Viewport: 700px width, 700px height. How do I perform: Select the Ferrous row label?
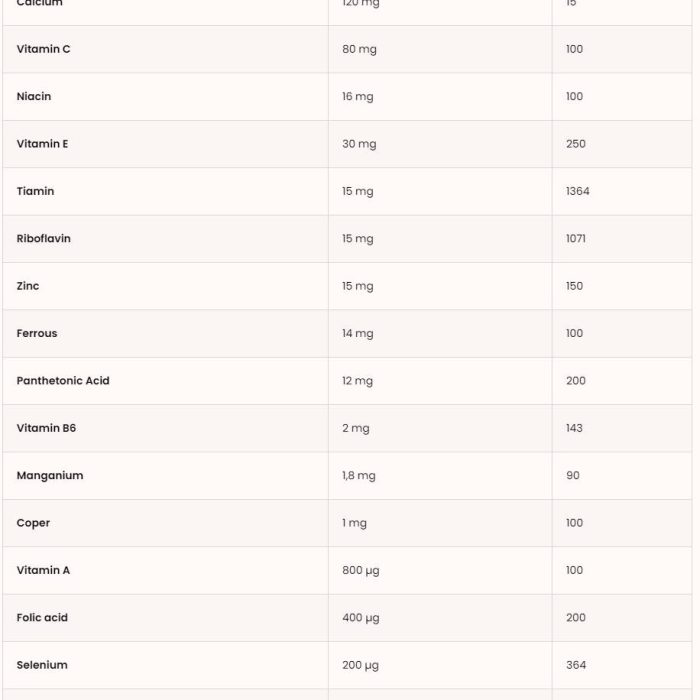[x=37, y=333]
